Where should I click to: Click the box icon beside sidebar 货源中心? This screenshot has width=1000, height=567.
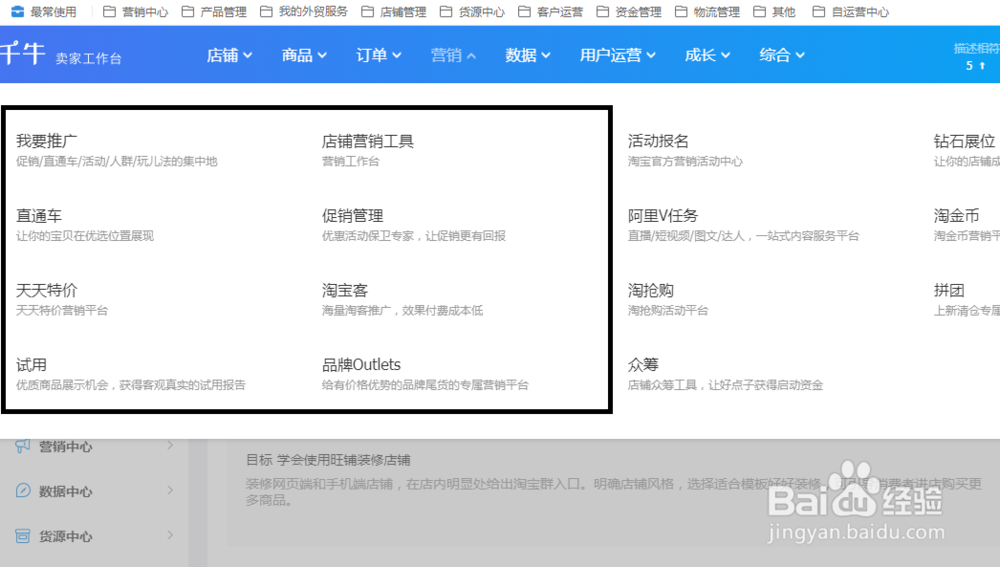tap(22, 536)
